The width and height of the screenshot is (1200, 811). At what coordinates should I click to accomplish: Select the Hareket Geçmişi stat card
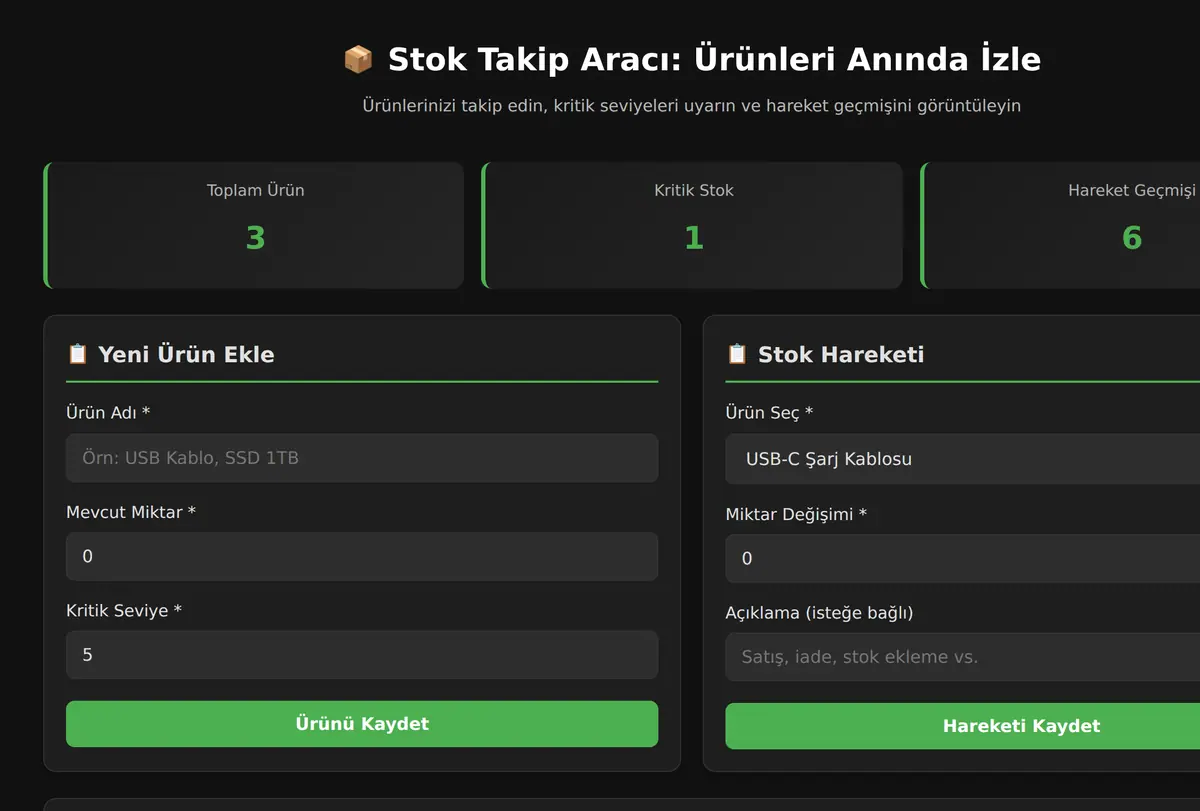tap(1060, 225)
